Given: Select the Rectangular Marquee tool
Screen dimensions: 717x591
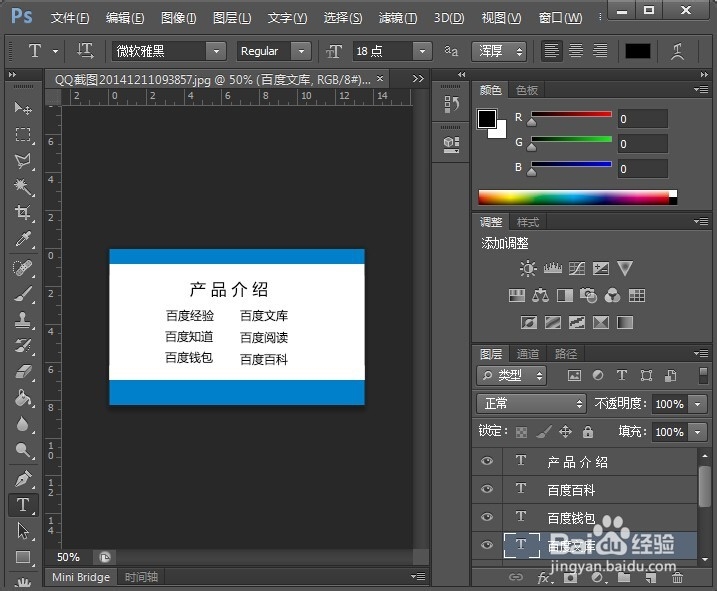Looking at the screenshot, I should coord(22,135).
